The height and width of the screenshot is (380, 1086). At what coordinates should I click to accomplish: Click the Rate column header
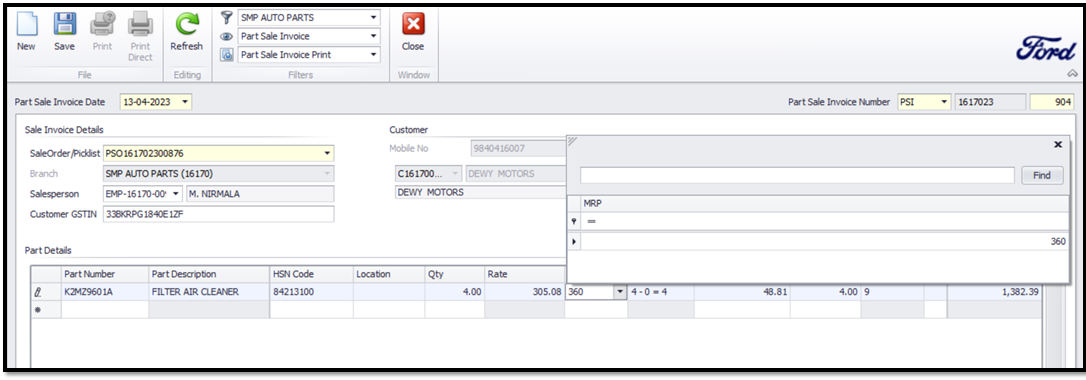click(x=525, y=274)
